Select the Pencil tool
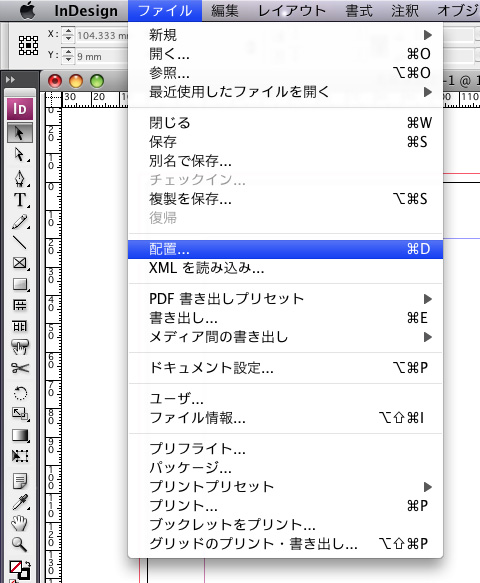 pyautogui.click(x=20, y=222)
